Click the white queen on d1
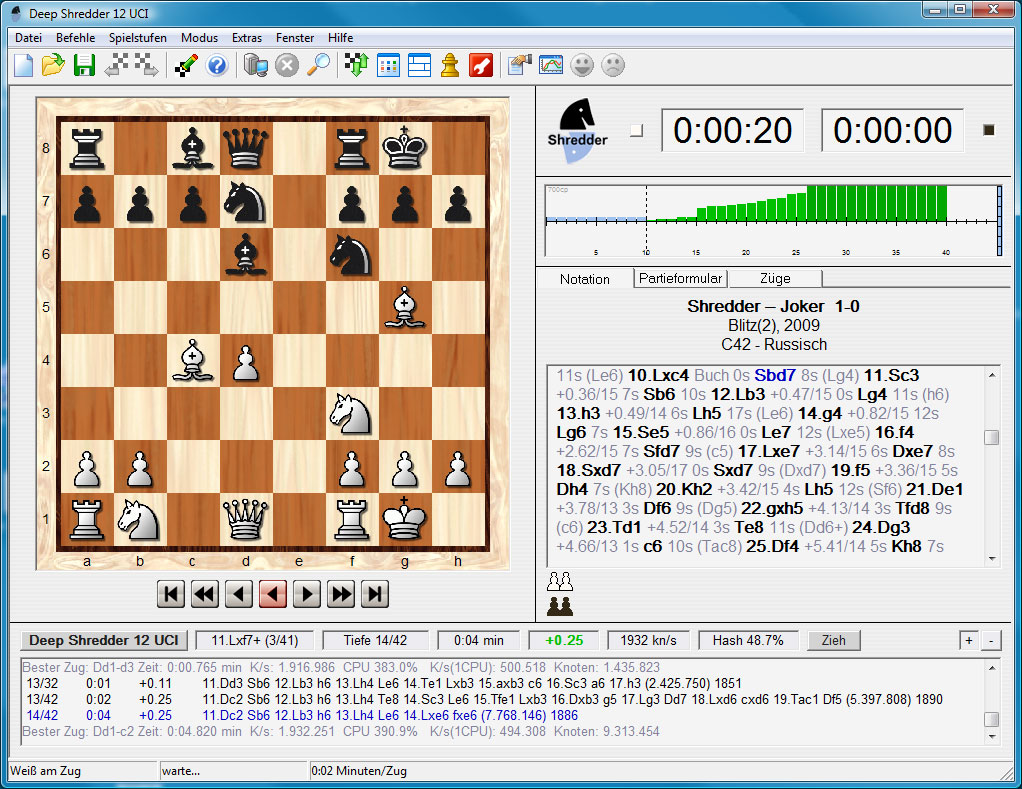 point(246,519)
